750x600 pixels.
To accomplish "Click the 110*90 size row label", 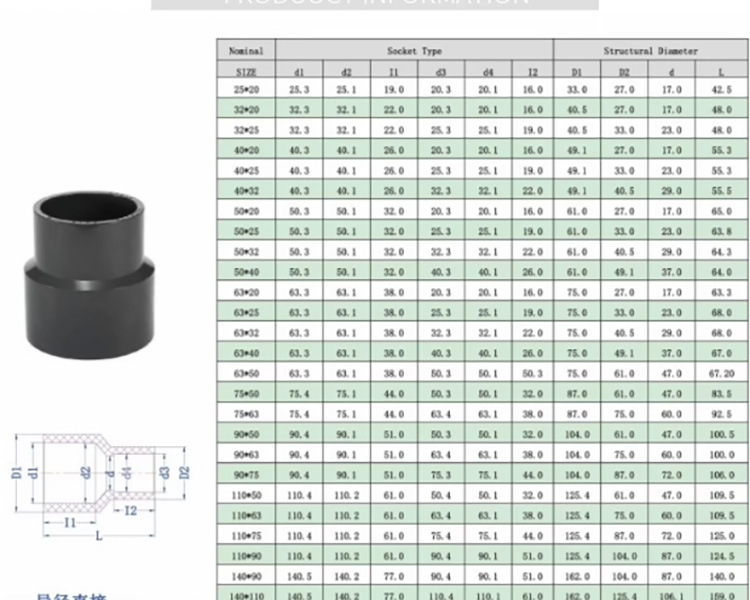I will click(246, 556).
